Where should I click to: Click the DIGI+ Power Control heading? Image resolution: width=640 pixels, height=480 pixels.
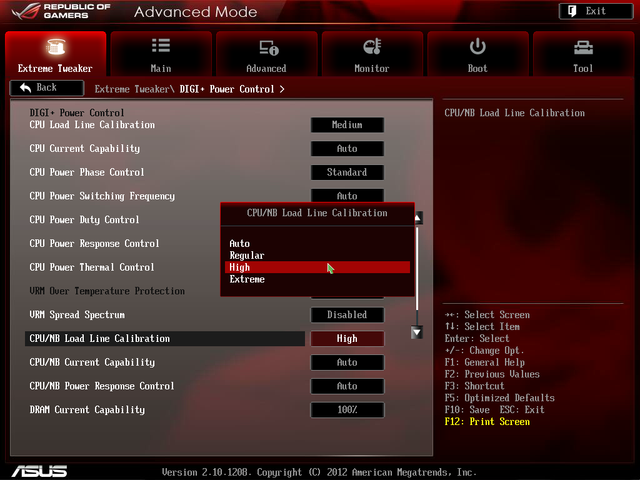point(77,113)
